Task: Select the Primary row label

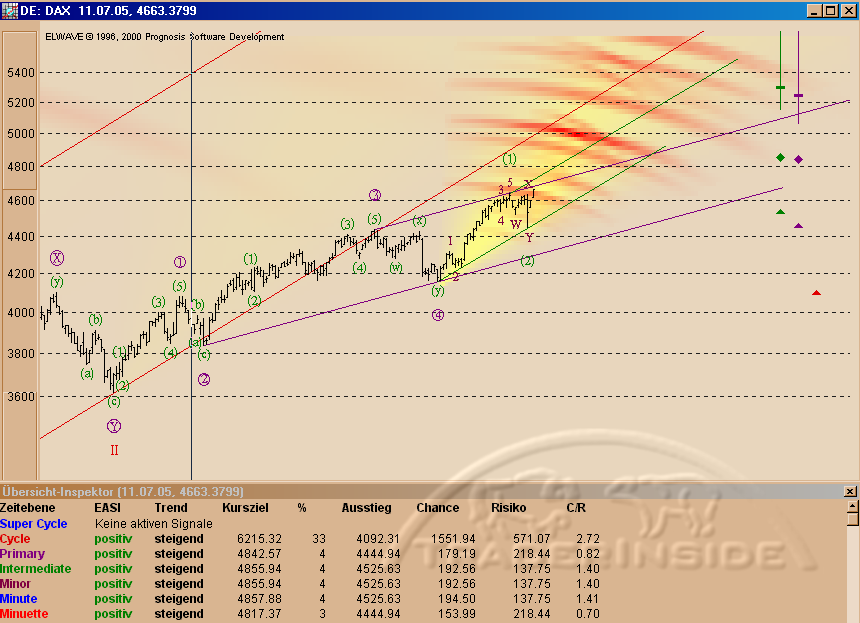Action: pos(22,554)
